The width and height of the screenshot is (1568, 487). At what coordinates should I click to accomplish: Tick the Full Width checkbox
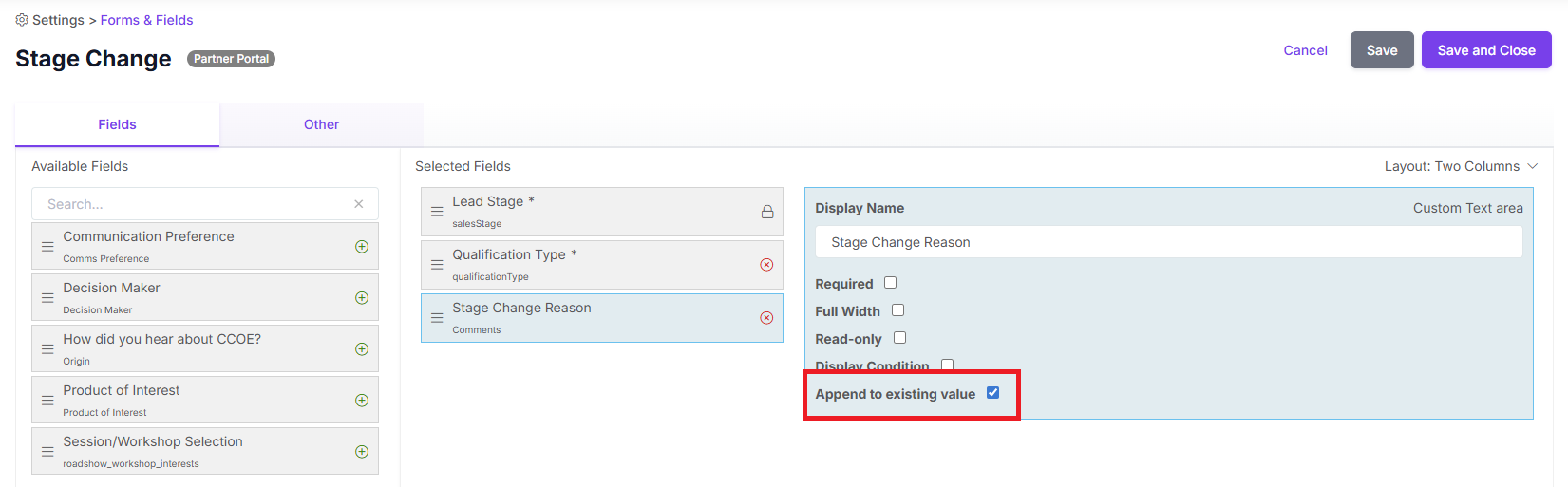[x=898, y=310]
